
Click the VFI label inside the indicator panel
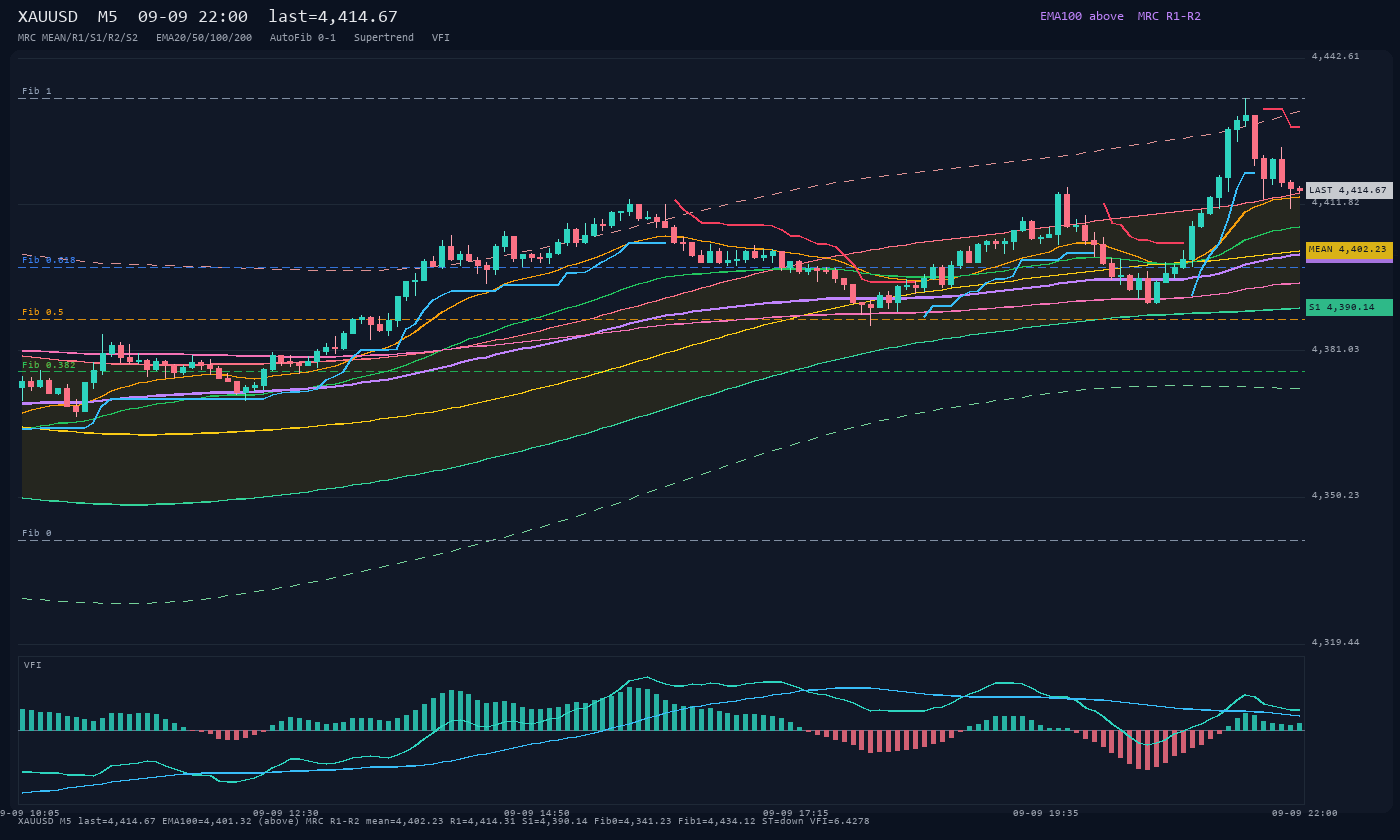tap(33, 665)
